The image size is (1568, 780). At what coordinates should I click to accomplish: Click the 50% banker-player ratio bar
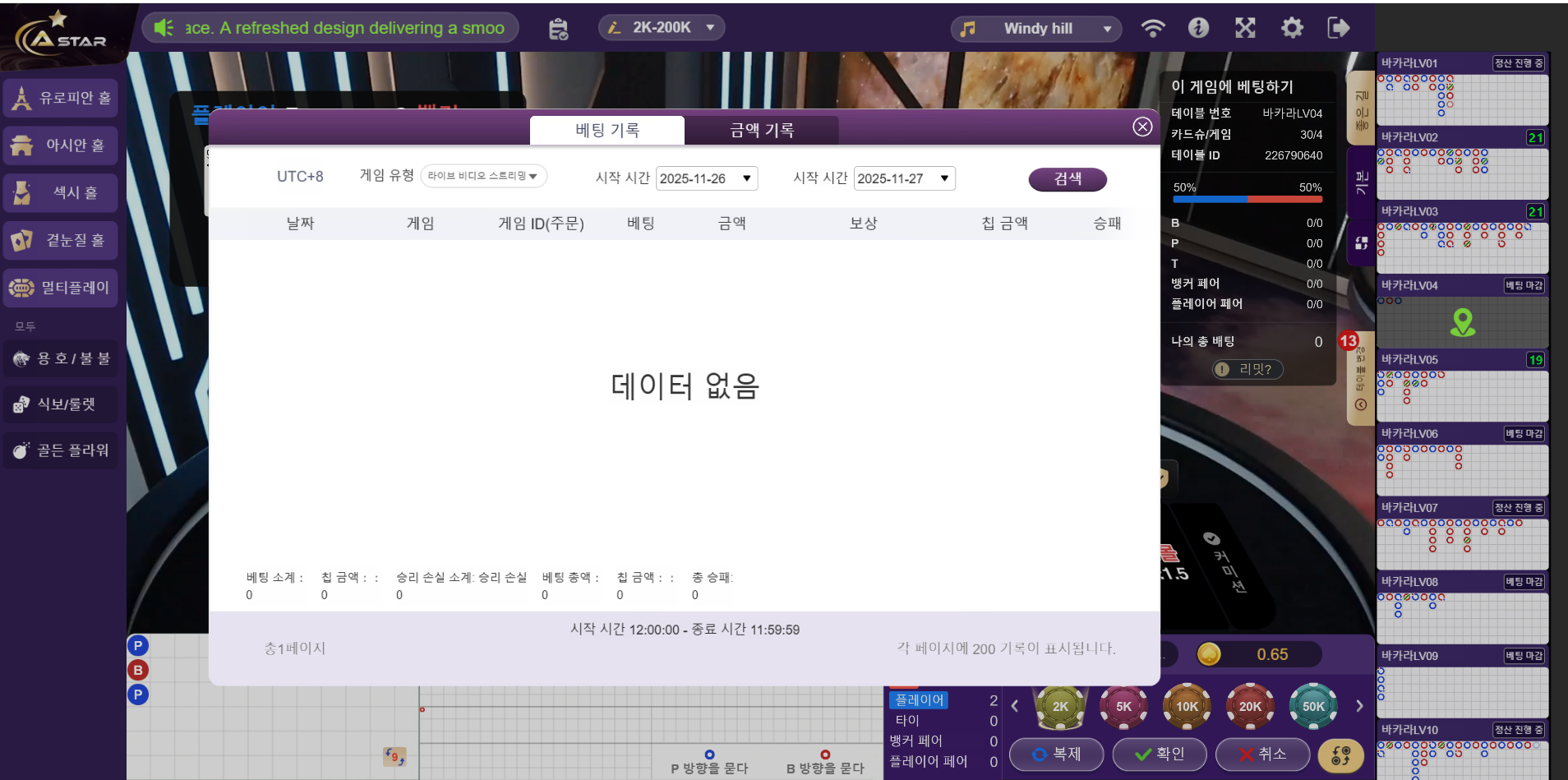click(1247, 199)
